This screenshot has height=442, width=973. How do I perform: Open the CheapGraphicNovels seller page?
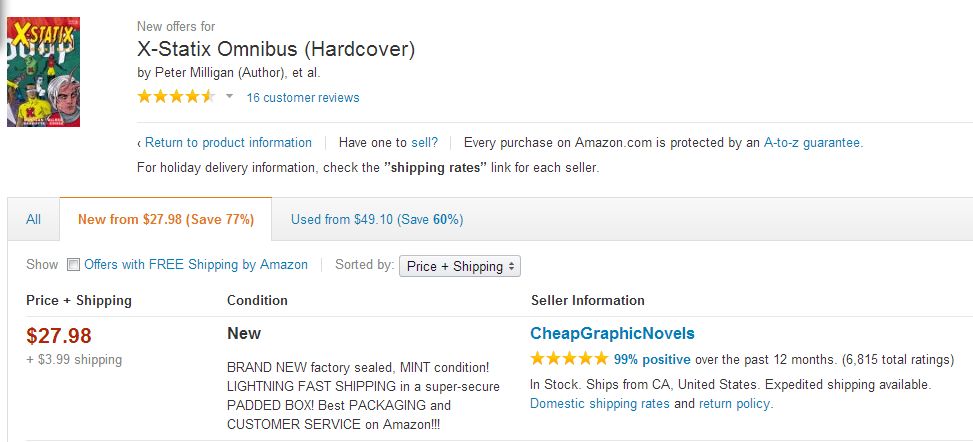(x=612, y=334)
